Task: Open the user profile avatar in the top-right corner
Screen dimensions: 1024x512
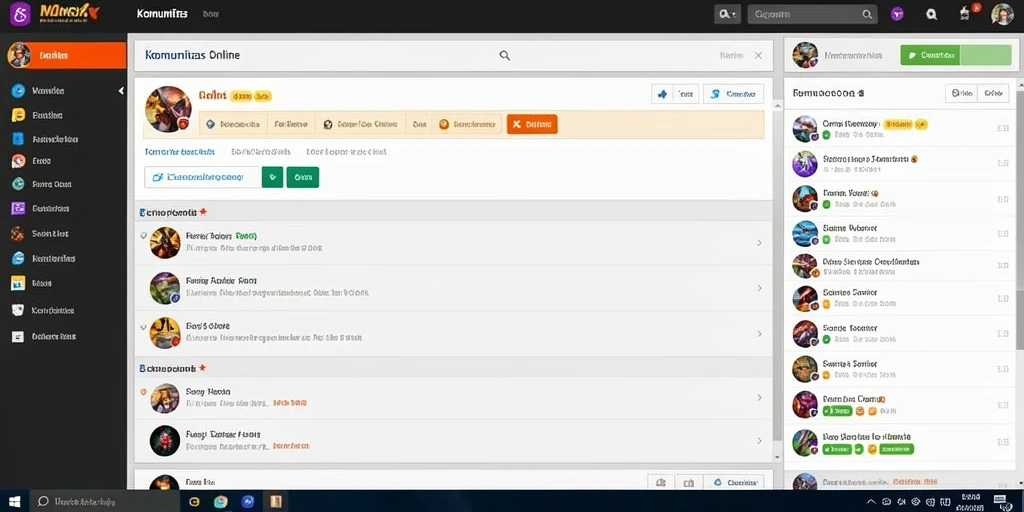Action: click(x=1002, y=14)
